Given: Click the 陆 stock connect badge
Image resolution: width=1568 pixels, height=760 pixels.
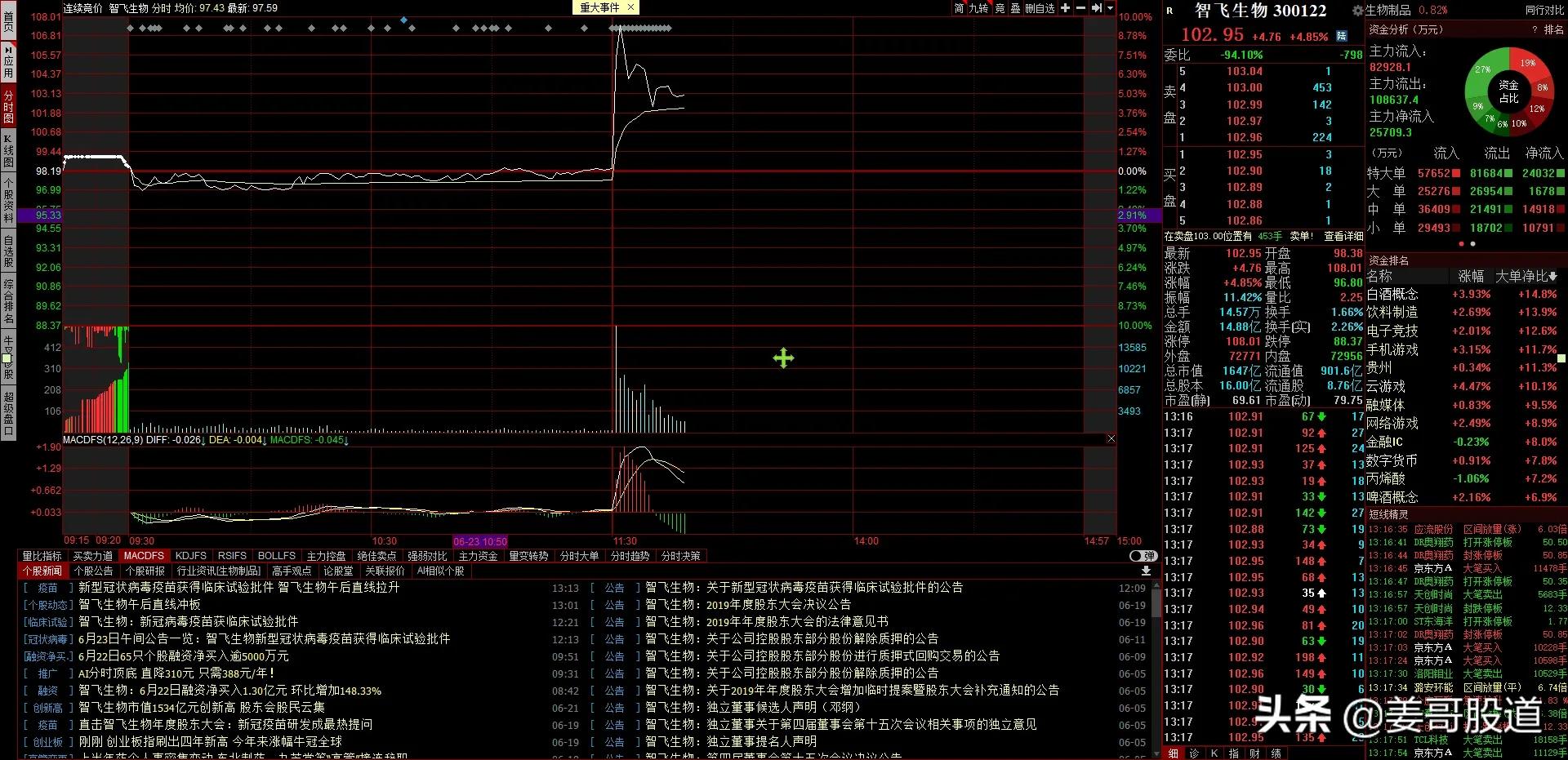Looking at the screenshot, I should click(1341, 36).
